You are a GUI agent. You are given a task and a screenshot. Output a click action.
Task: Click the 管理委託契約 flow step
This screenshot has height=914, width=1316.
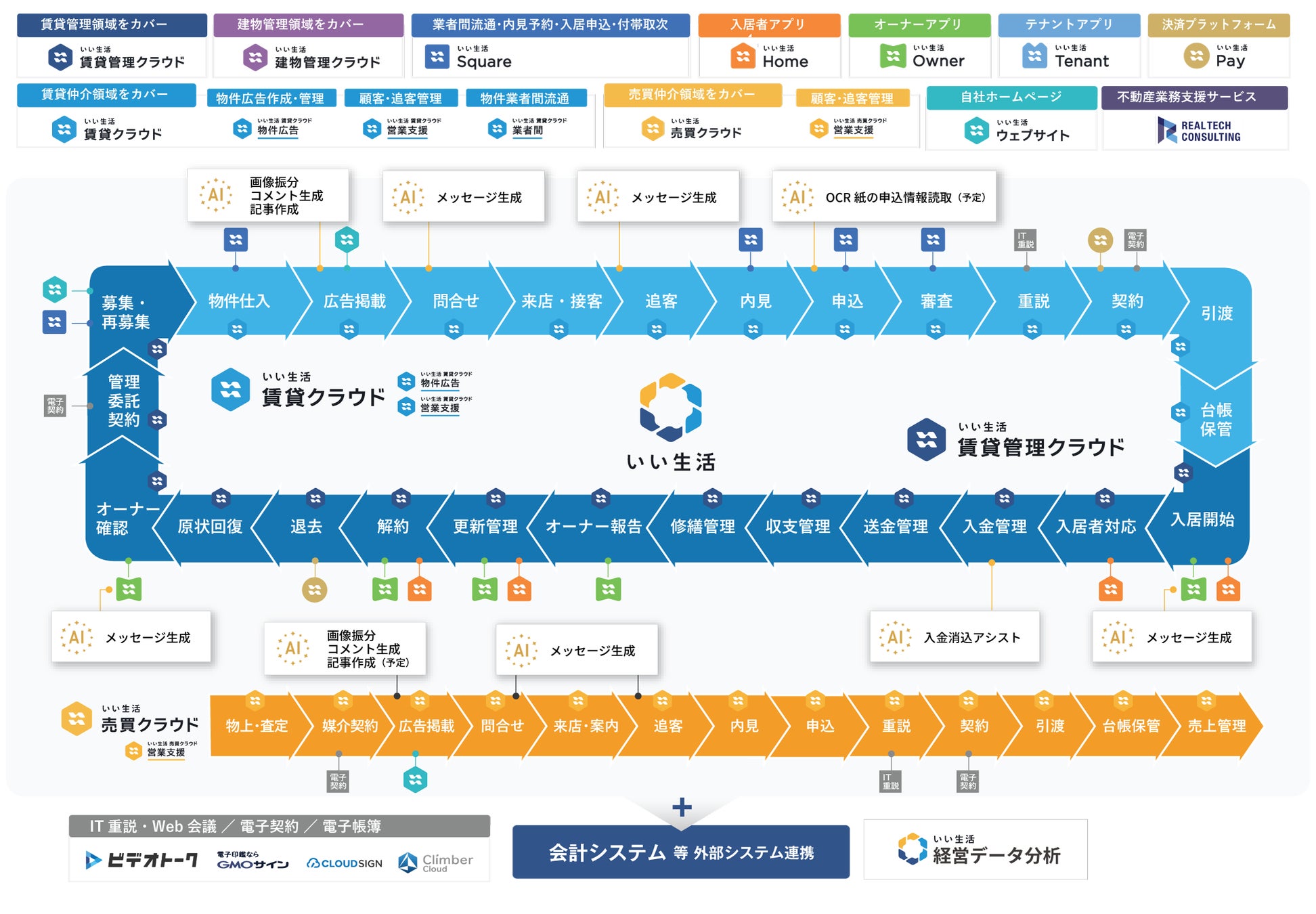coord(124,401)
